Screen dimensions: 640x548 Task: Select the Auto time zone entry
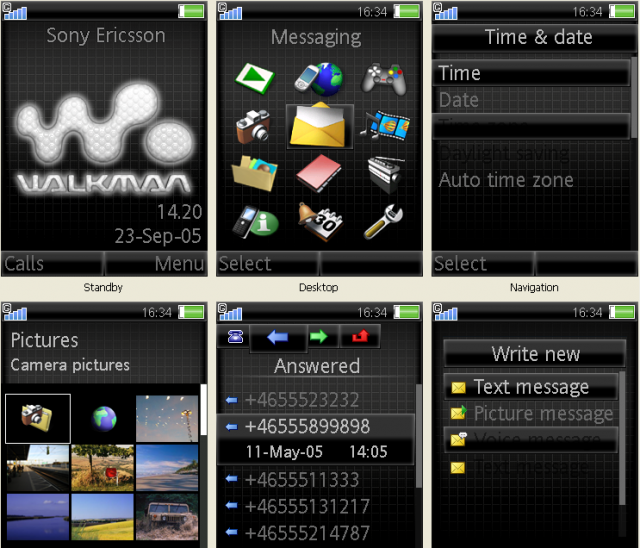point(531,180)
